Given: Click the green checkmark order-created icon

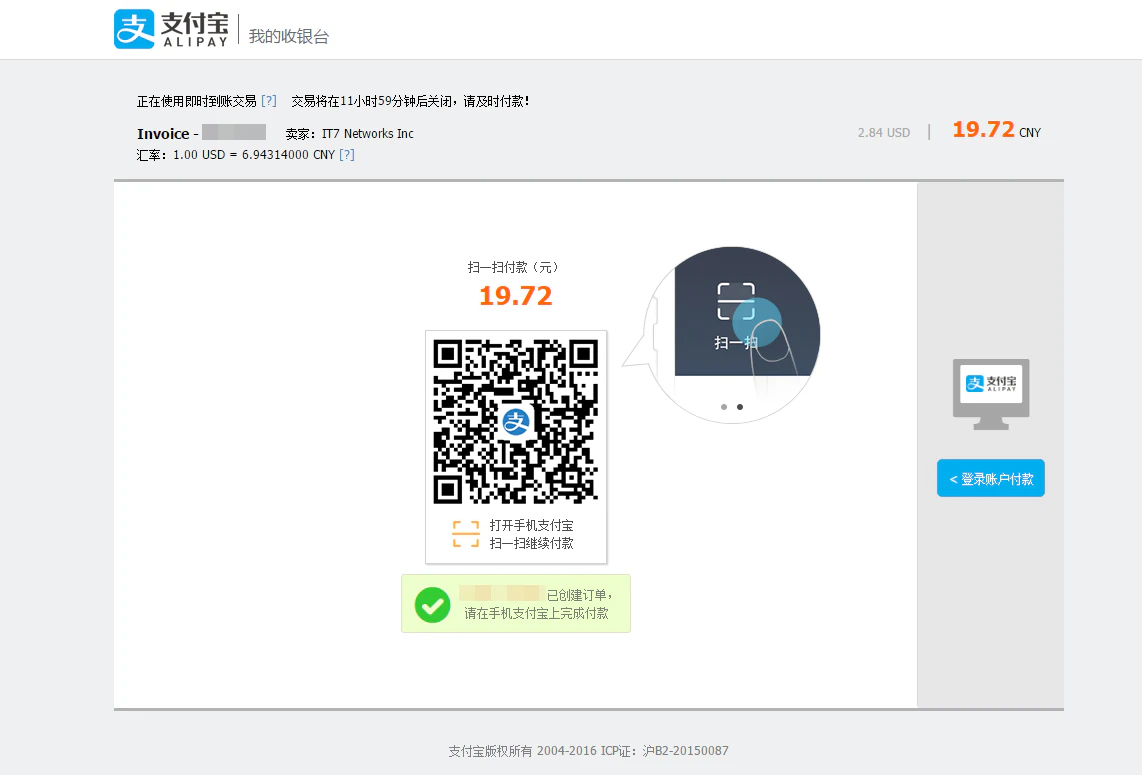Looking at the screenshot, I should click(x=433, y=605).
